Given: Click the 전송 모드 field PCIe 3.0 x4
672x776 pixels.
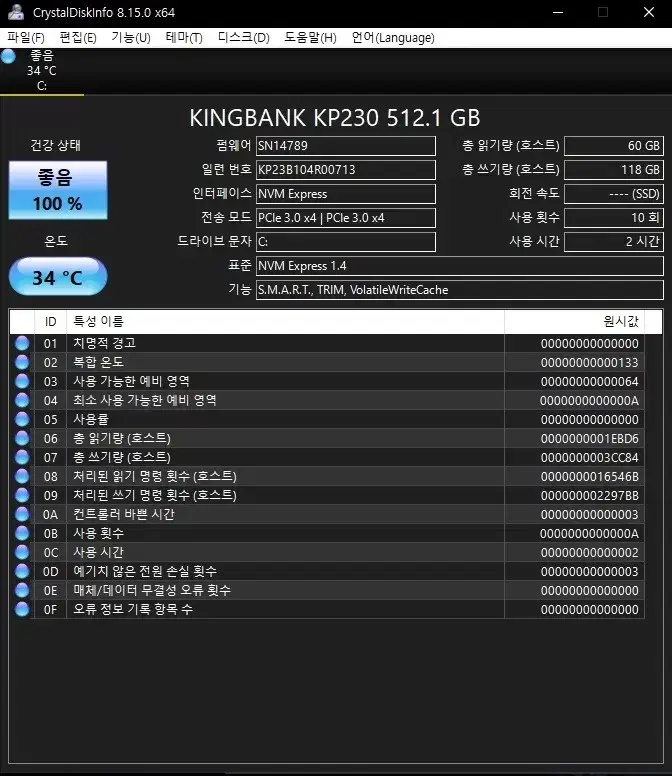Looking at the screenshot, I should pos(346,218).
